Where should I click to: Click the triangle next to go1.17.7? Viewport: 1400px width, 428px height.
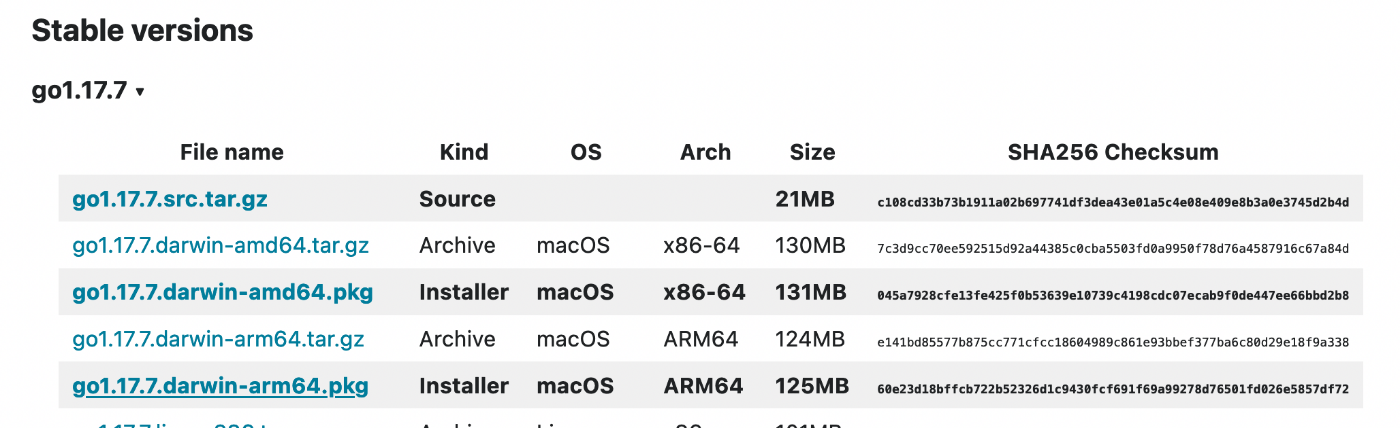[140, 92]
